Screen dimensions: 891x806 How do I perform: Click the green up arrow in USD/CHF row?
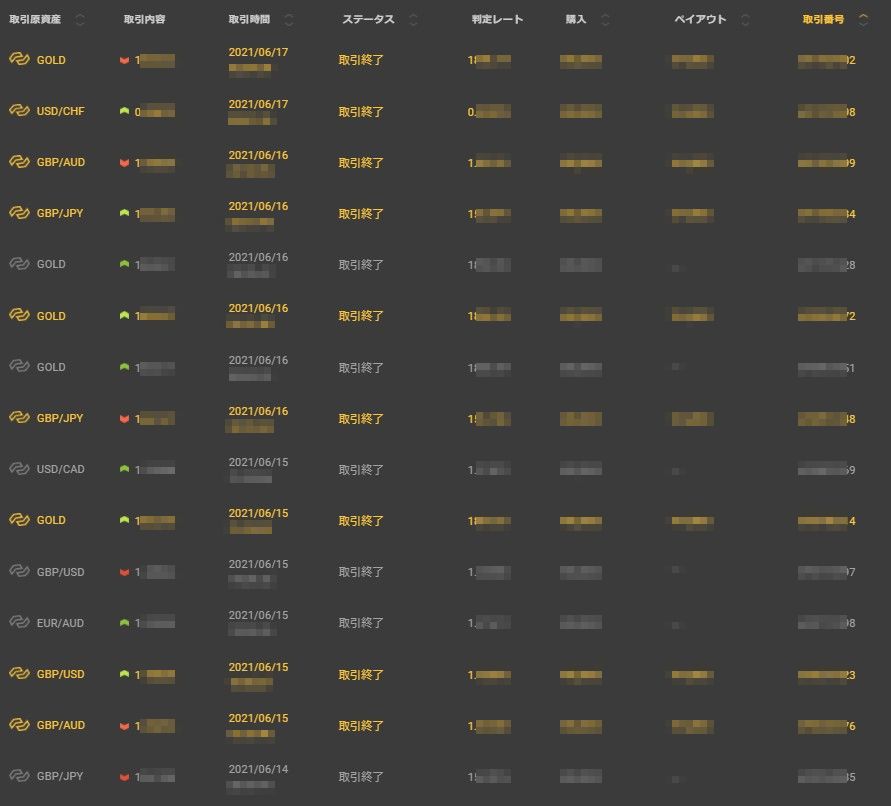pos(124,111)
